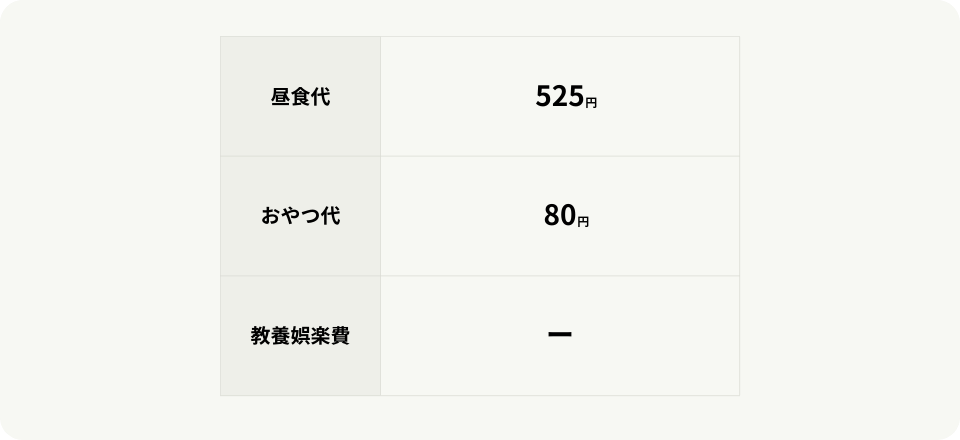The height and width of the screenshot is (440, 960).
Task: Select the おやつ代 label text
Action: [x=300, y=216]
